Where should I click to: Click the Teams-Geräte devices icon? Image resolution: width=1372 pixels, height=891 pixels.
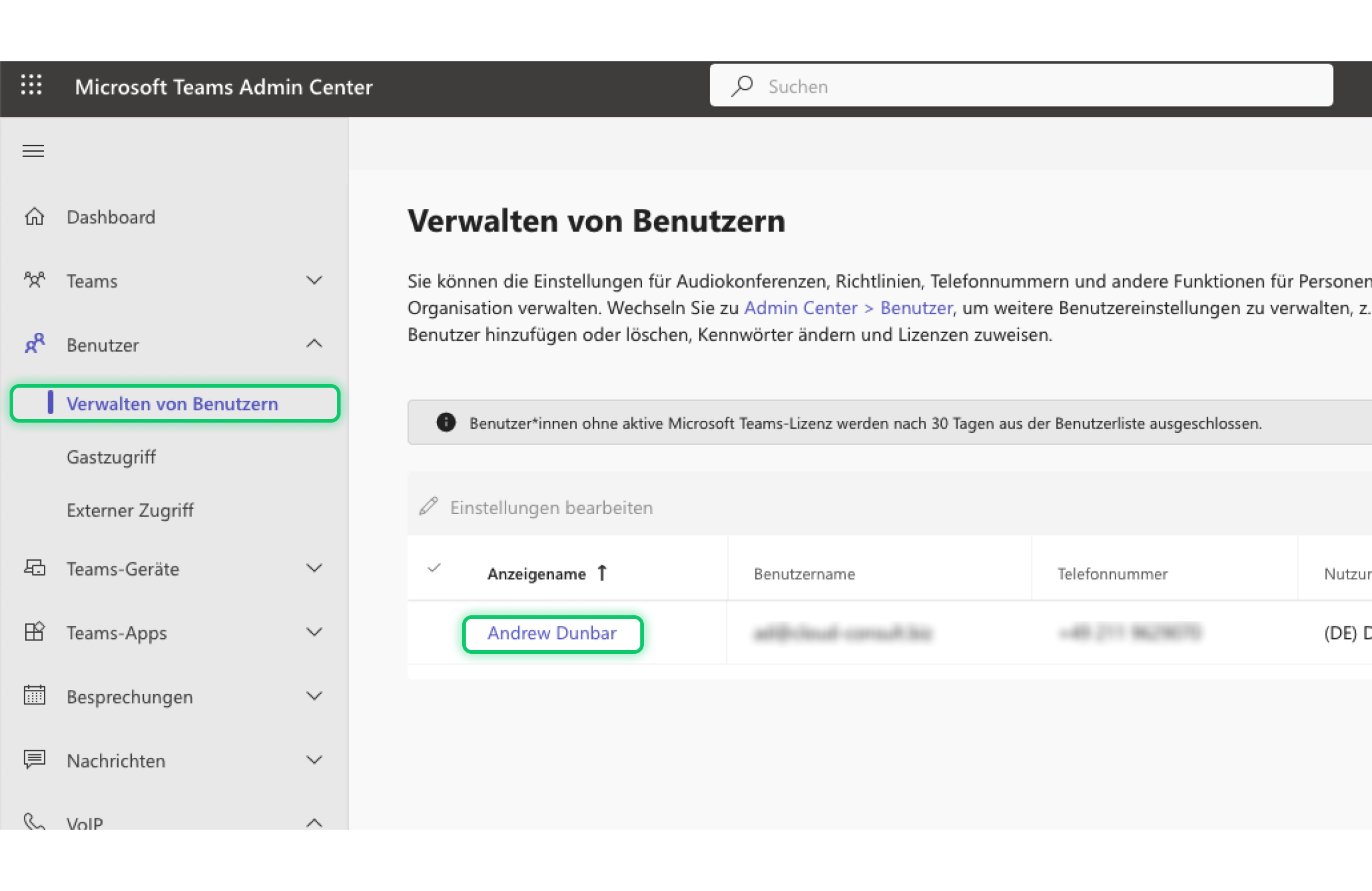(x=34, y=568)
